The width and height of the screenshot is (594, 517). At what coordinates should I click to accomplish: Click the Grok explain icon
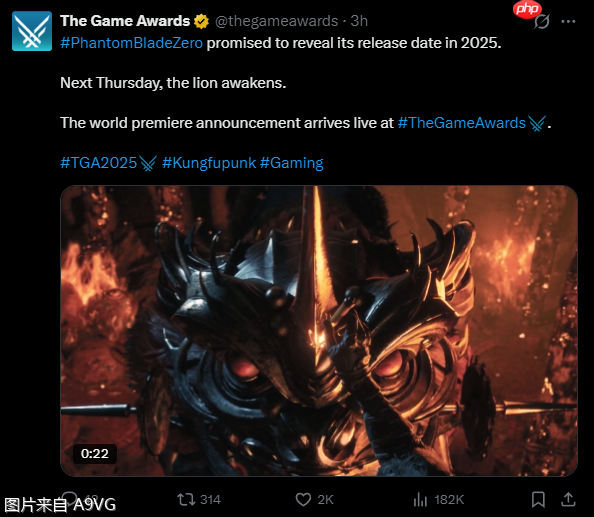(x=542, y=22)
